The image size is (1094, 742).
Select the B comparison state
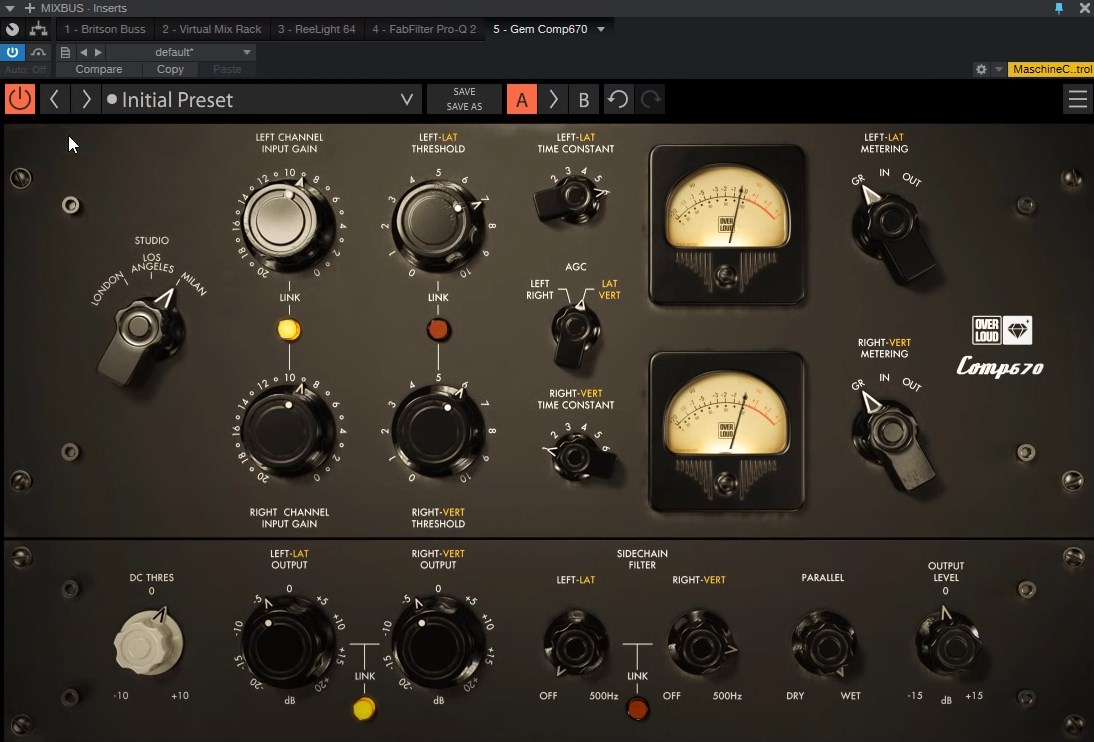point(584,99)
